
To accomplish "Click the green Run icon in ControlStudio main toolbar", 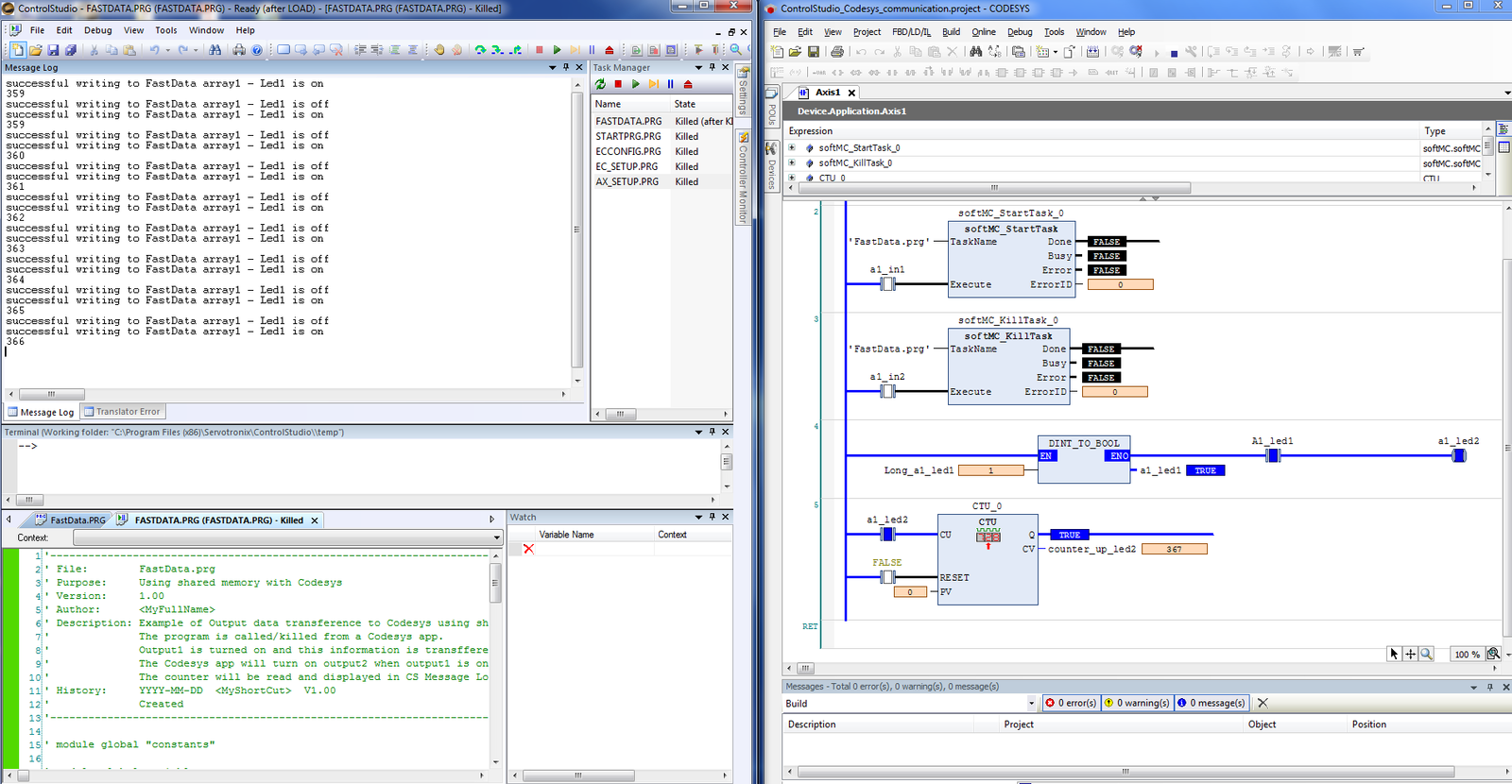I will coord(557,50).
